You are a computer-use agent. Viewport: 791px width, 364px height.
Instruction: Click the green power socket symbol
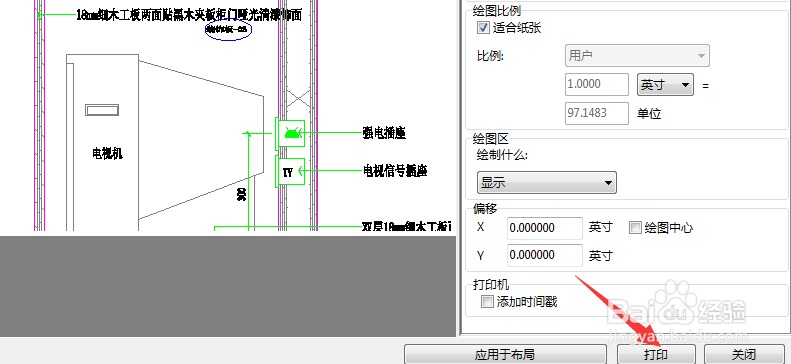pyautogui.click(x=290, y=134)
